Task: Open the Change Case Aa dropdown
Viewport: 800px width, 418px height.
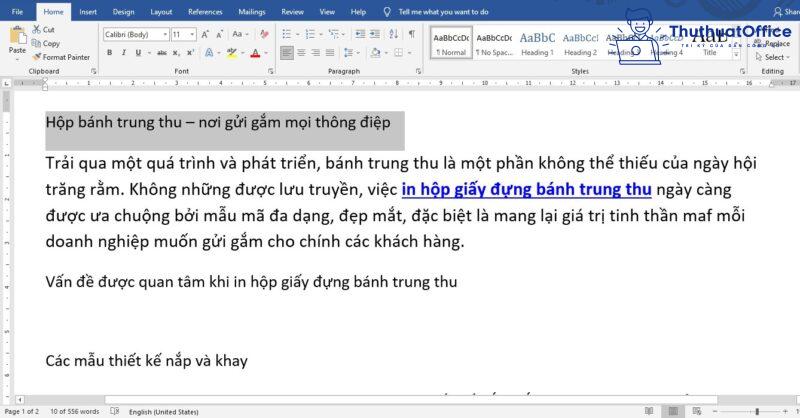Action: 240,34
